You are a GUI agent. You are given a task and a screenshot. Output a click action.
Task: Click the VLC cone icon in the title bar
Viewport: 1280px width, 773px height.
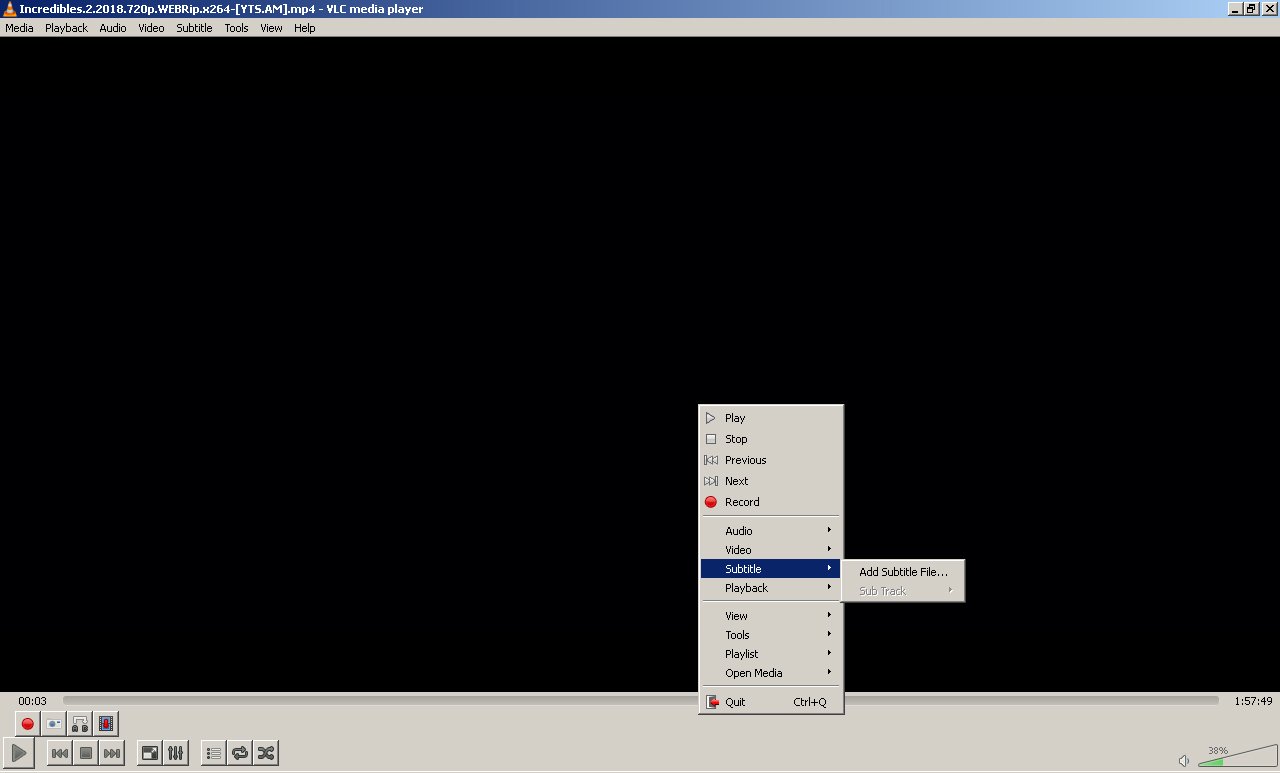coord(9,9)
